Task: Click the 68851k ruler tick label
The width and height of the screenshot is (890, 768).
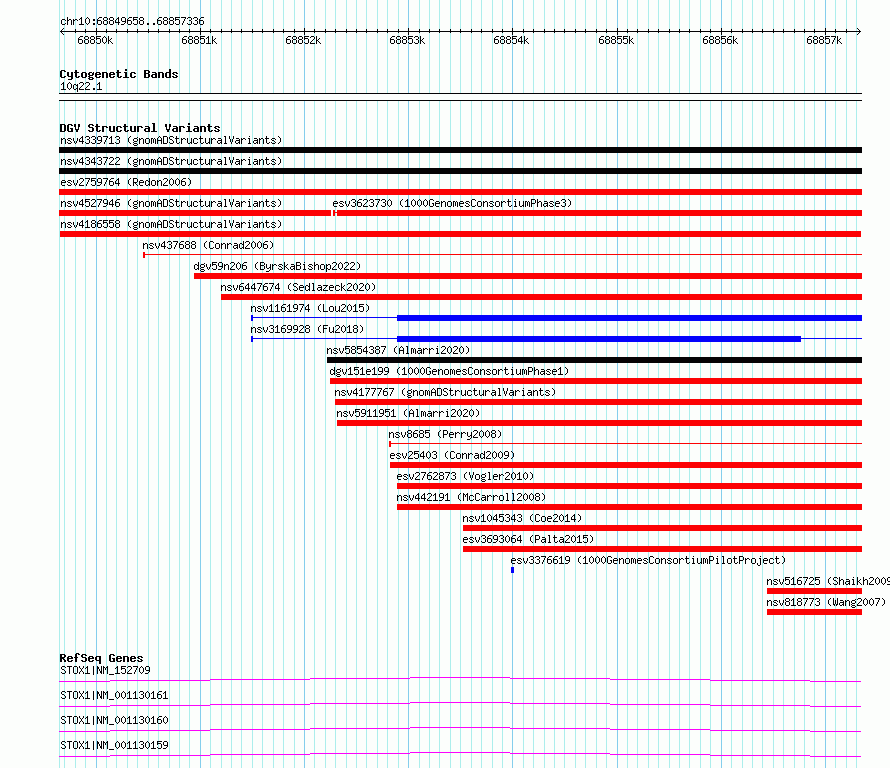Action: [x=199, y=40]
